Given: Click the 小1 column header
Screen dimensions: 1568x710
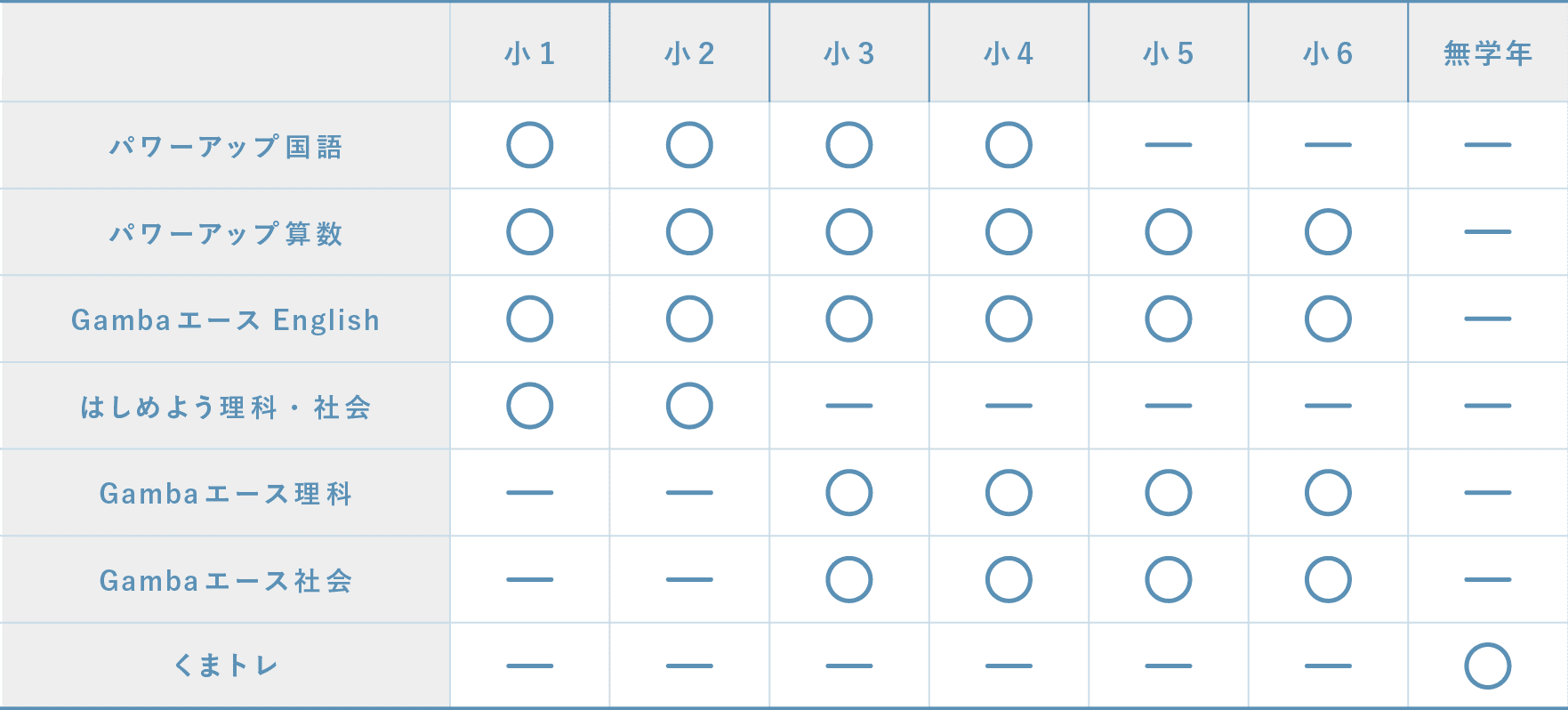Looking at the screenshot, I should tap(530, 53).
